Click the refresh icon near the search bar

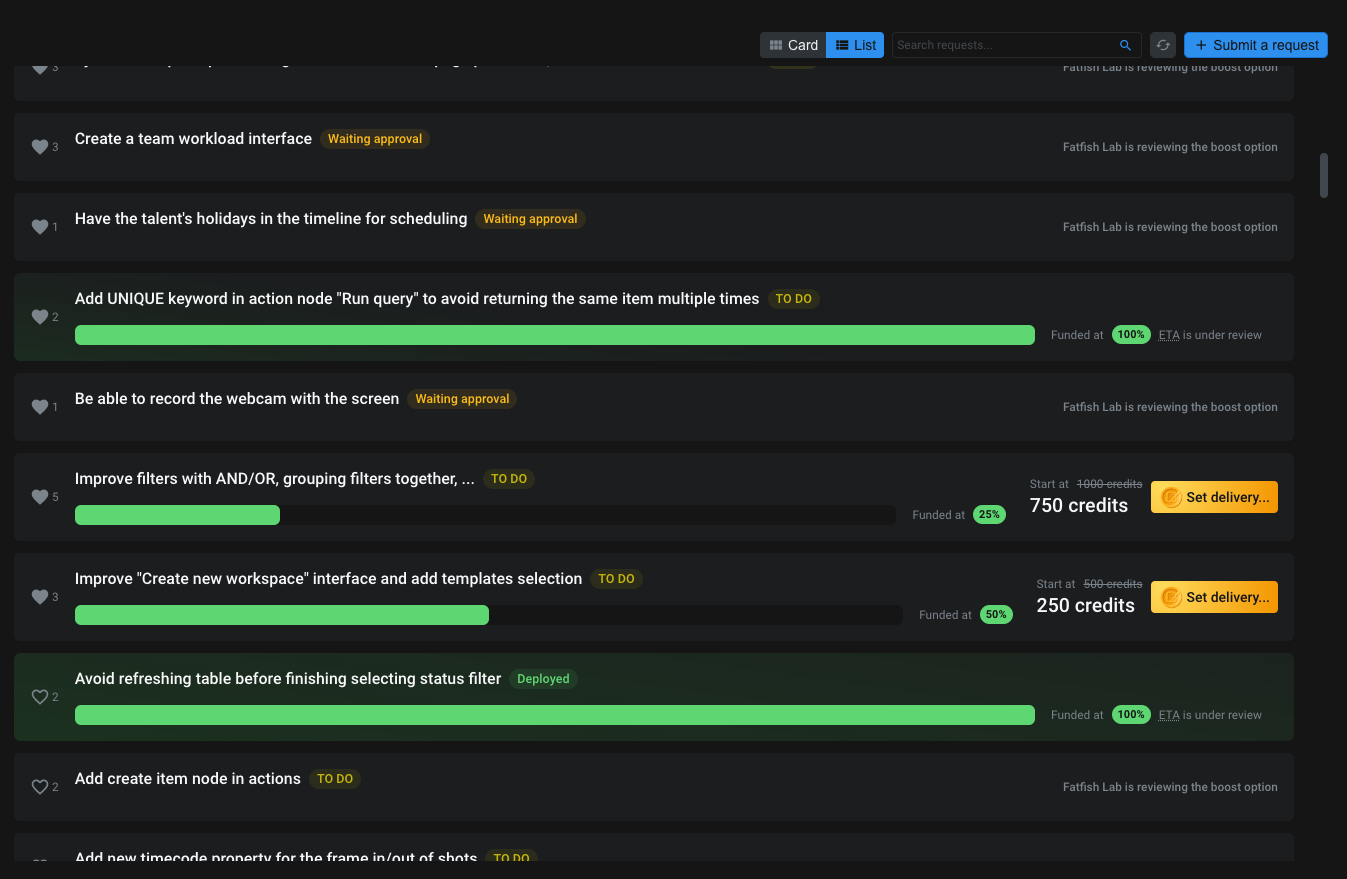tap(1162, 44)
